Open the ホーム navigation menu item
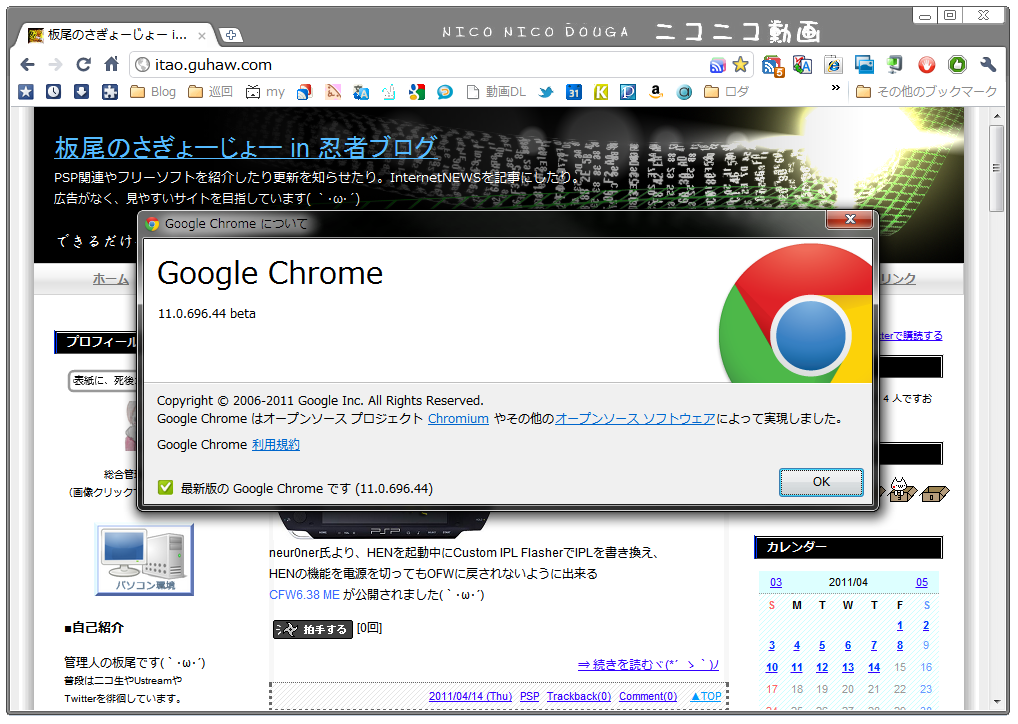1018x724 pixels. 110,279
